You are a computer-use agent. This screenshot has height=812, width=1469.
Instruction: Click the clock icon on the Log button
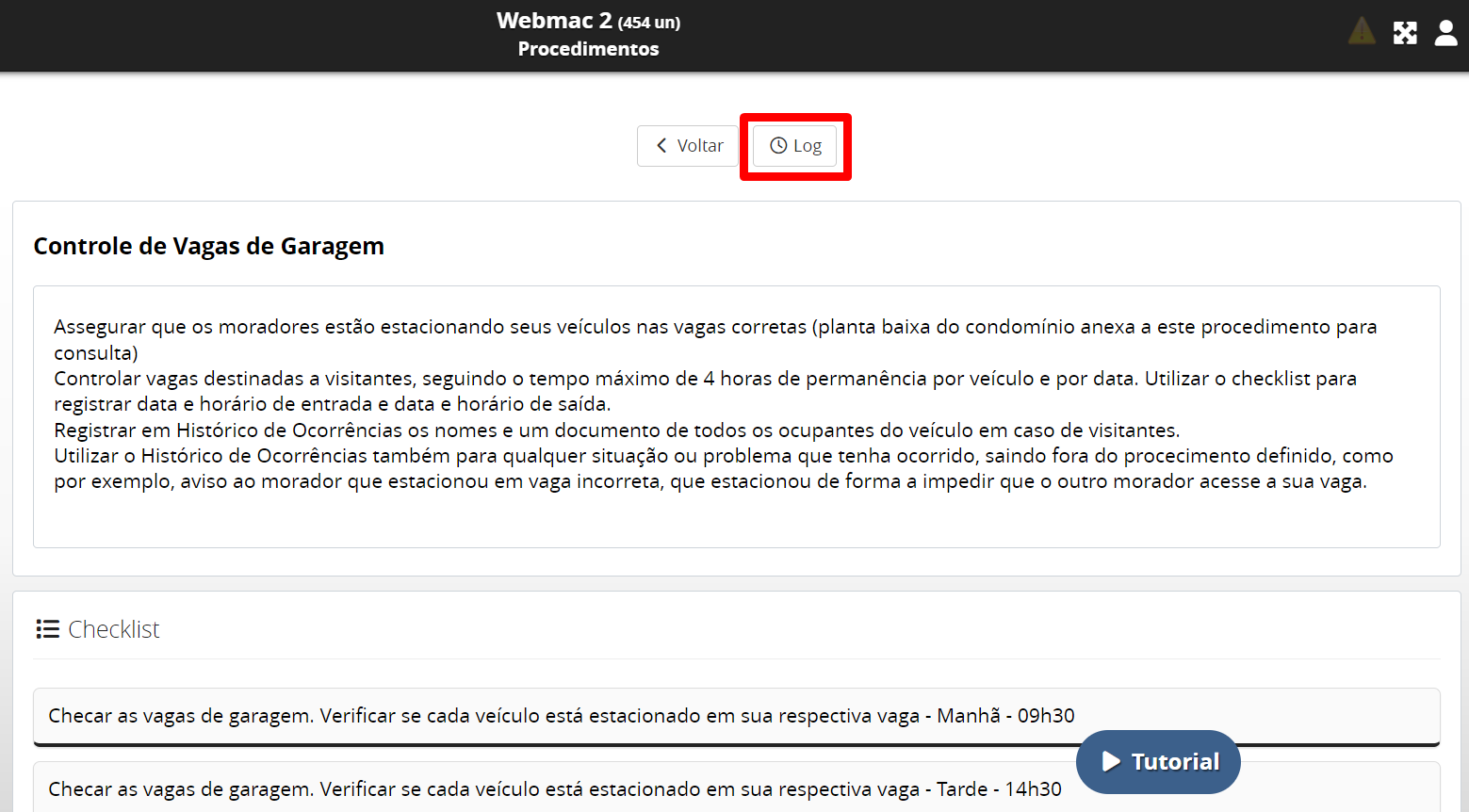(778, 146)
